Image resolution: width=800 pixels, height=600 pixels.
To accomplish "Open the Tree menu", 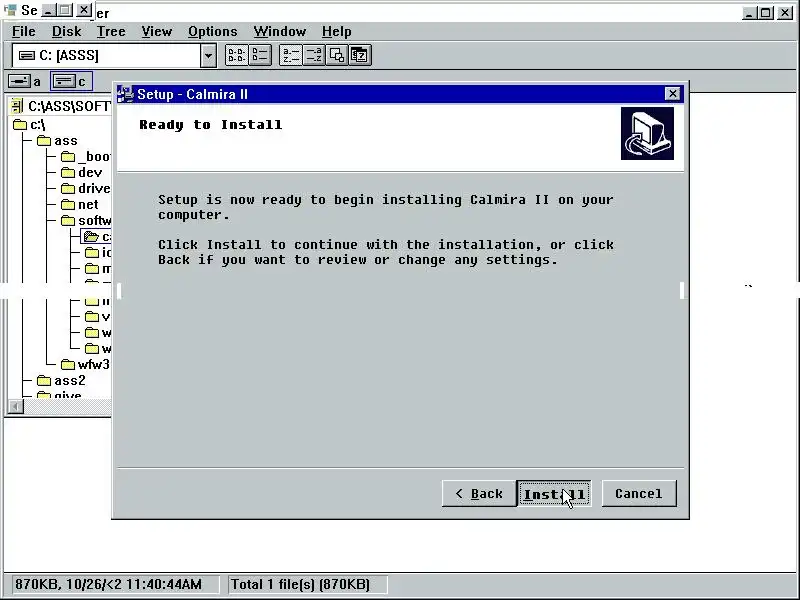I will [x=111, y=32].
